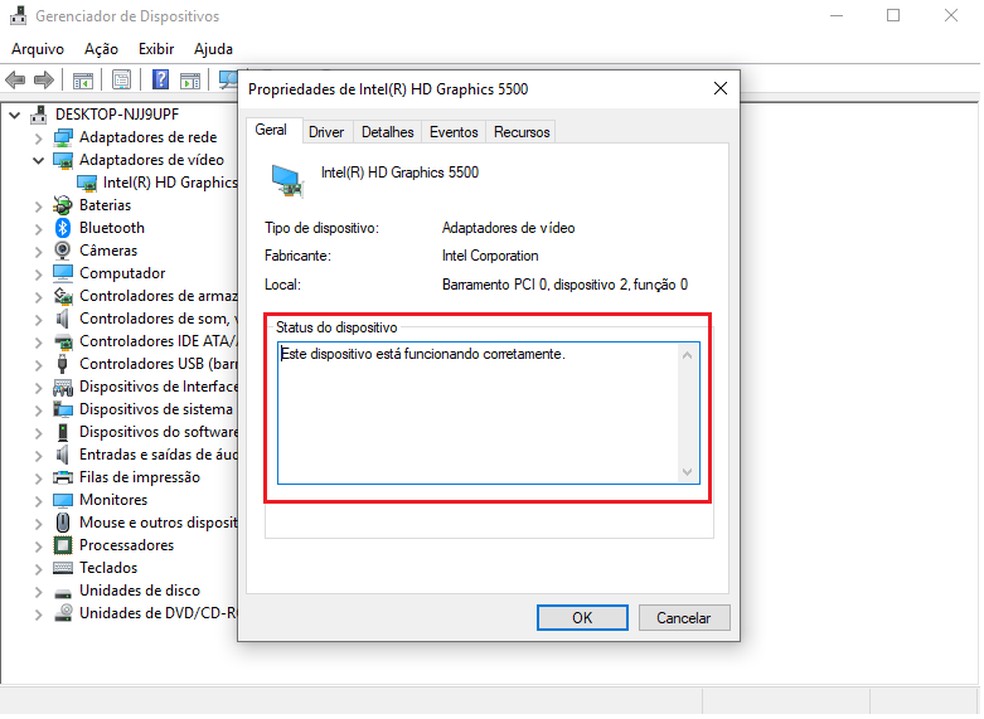Click the status box scroll-up arrow
The image size is (984, 719).
pyautogui.click(x=687, y=356)
